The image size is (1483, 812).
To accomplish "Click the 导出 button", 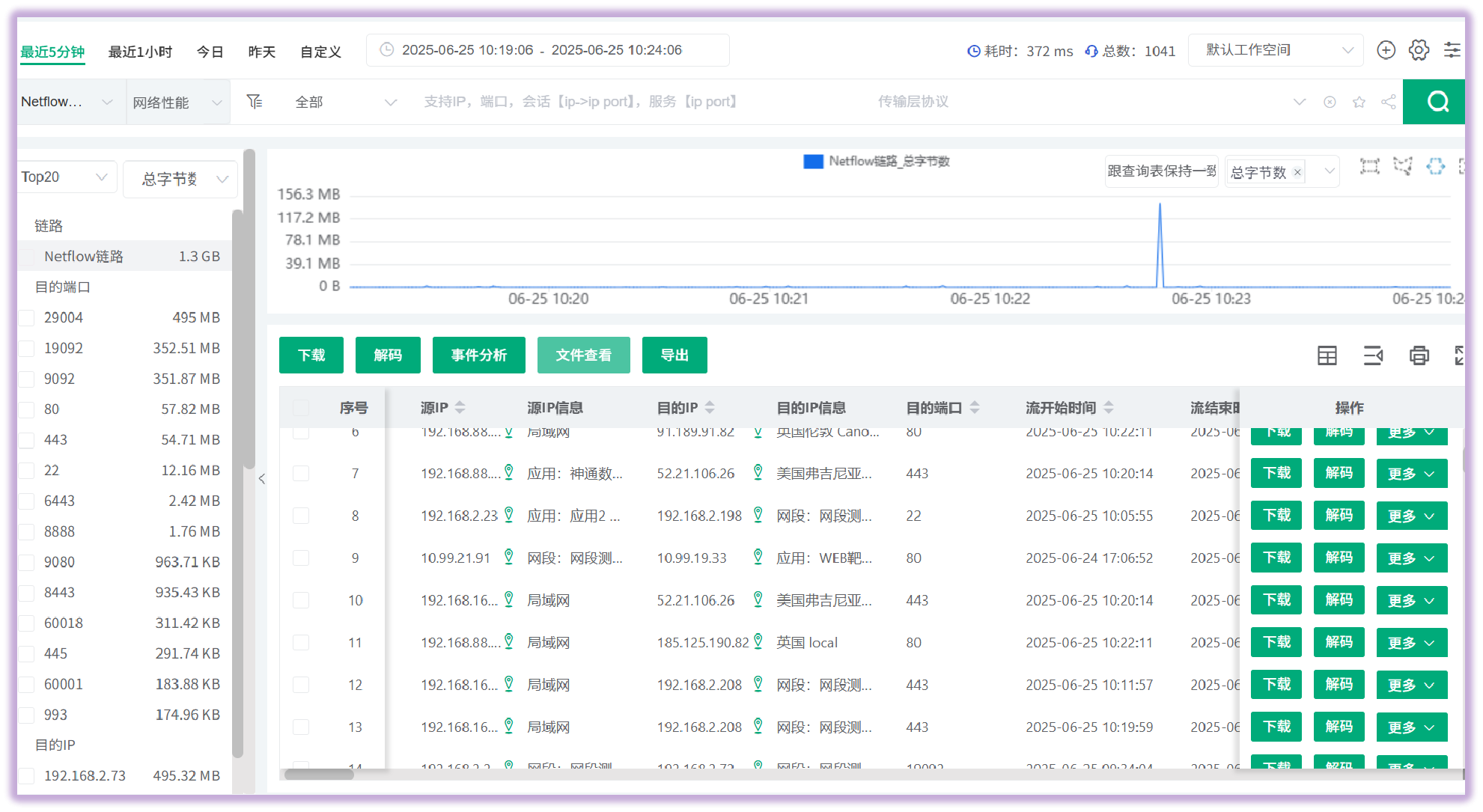I will (674, 355).
